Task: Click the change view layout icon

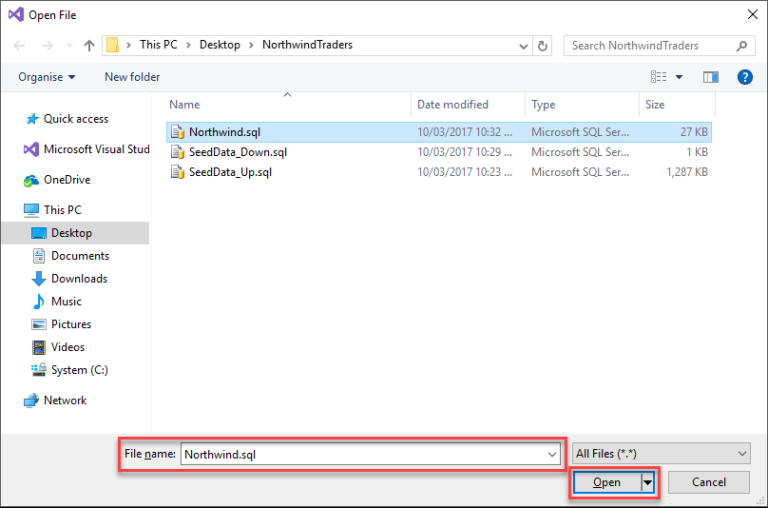Action: click(659, 77)
